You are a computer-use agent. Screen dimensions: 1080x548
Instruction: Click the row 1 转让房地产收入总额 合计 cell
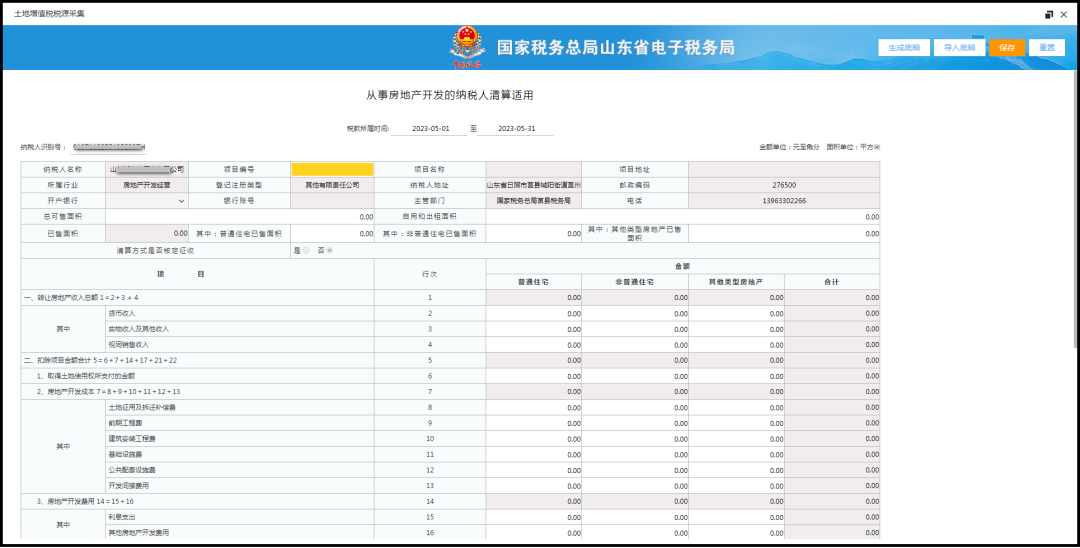click(832, 297)
